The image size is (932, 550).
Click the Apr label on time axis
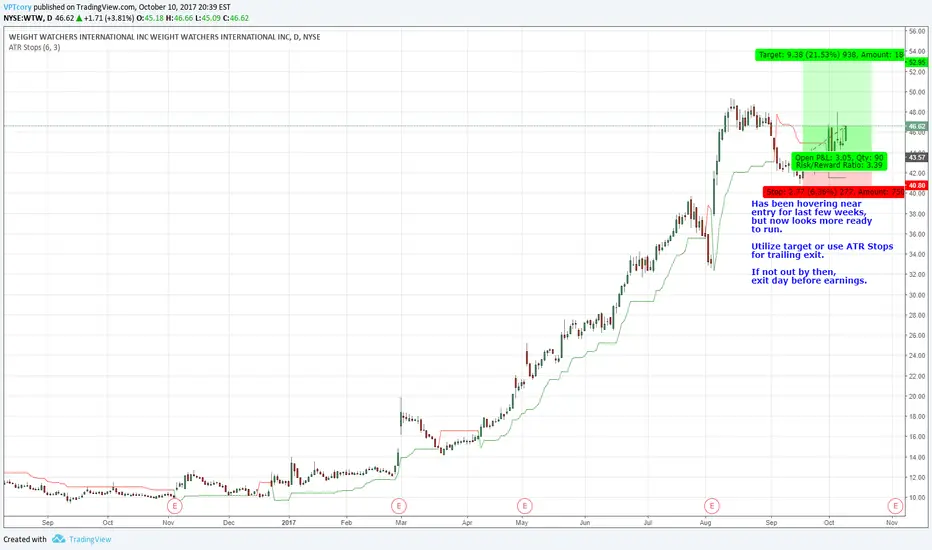pos(467,523)
